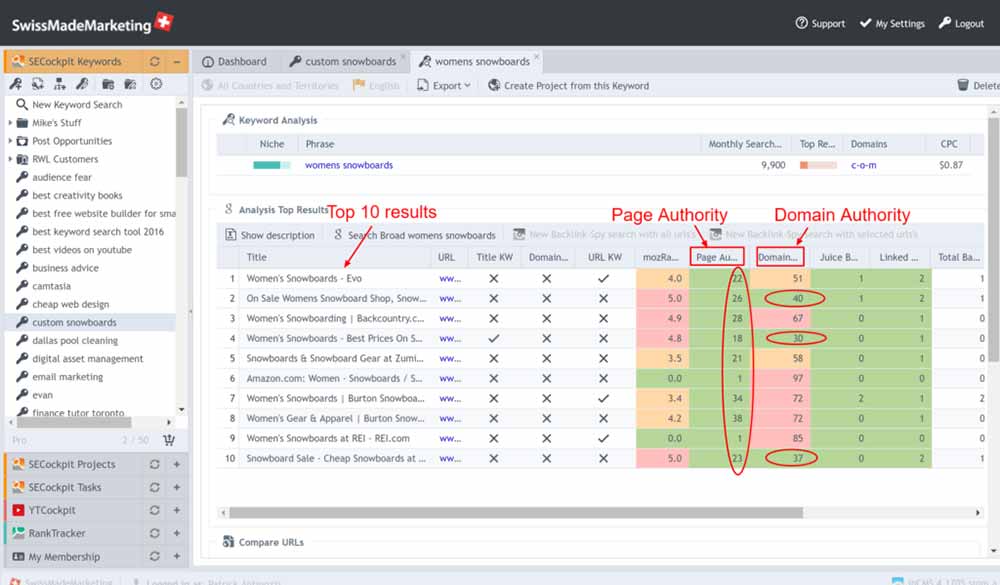Switch to the Dashboard tab
This screenshot has height=585, width=1000.
click(x=234, y=62)
